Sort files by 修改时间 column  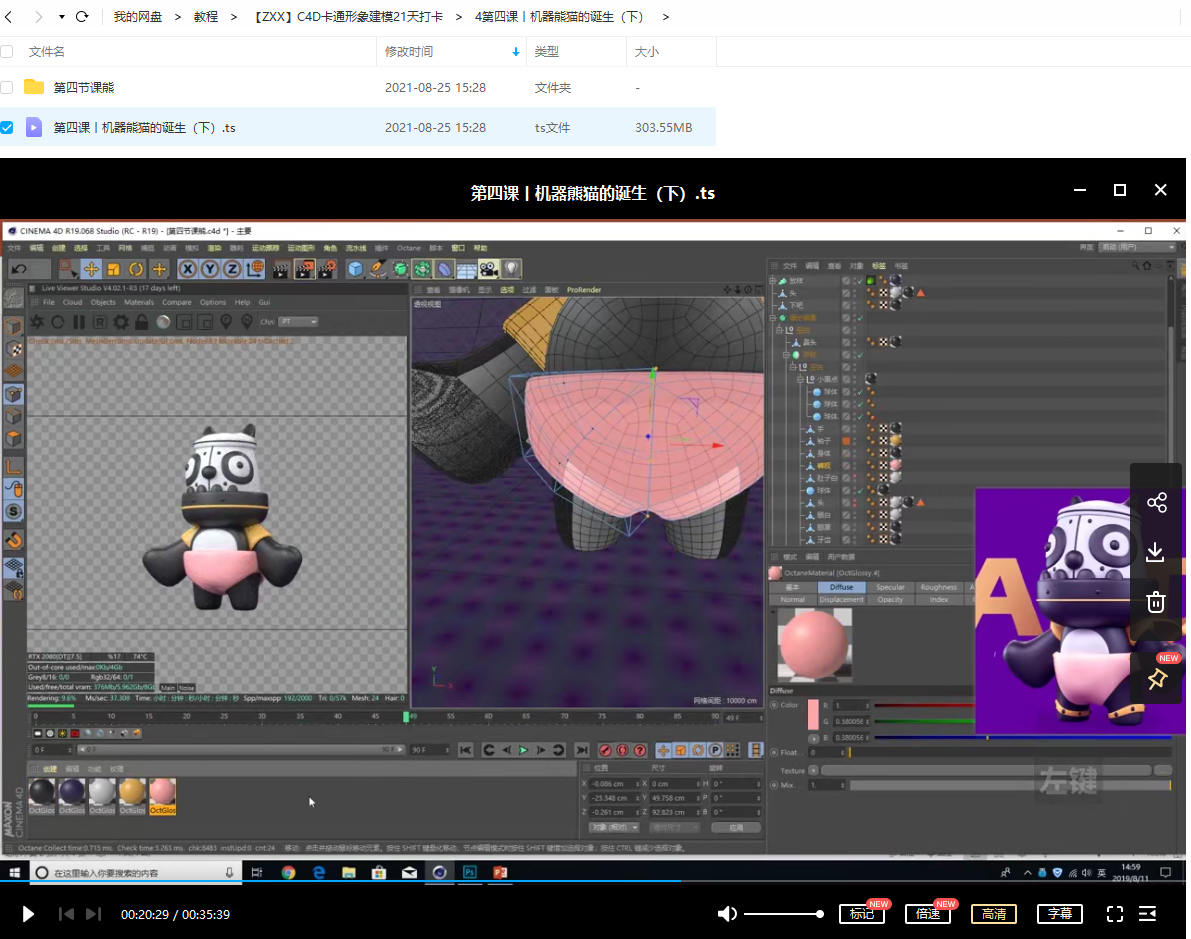coord(409,51)
